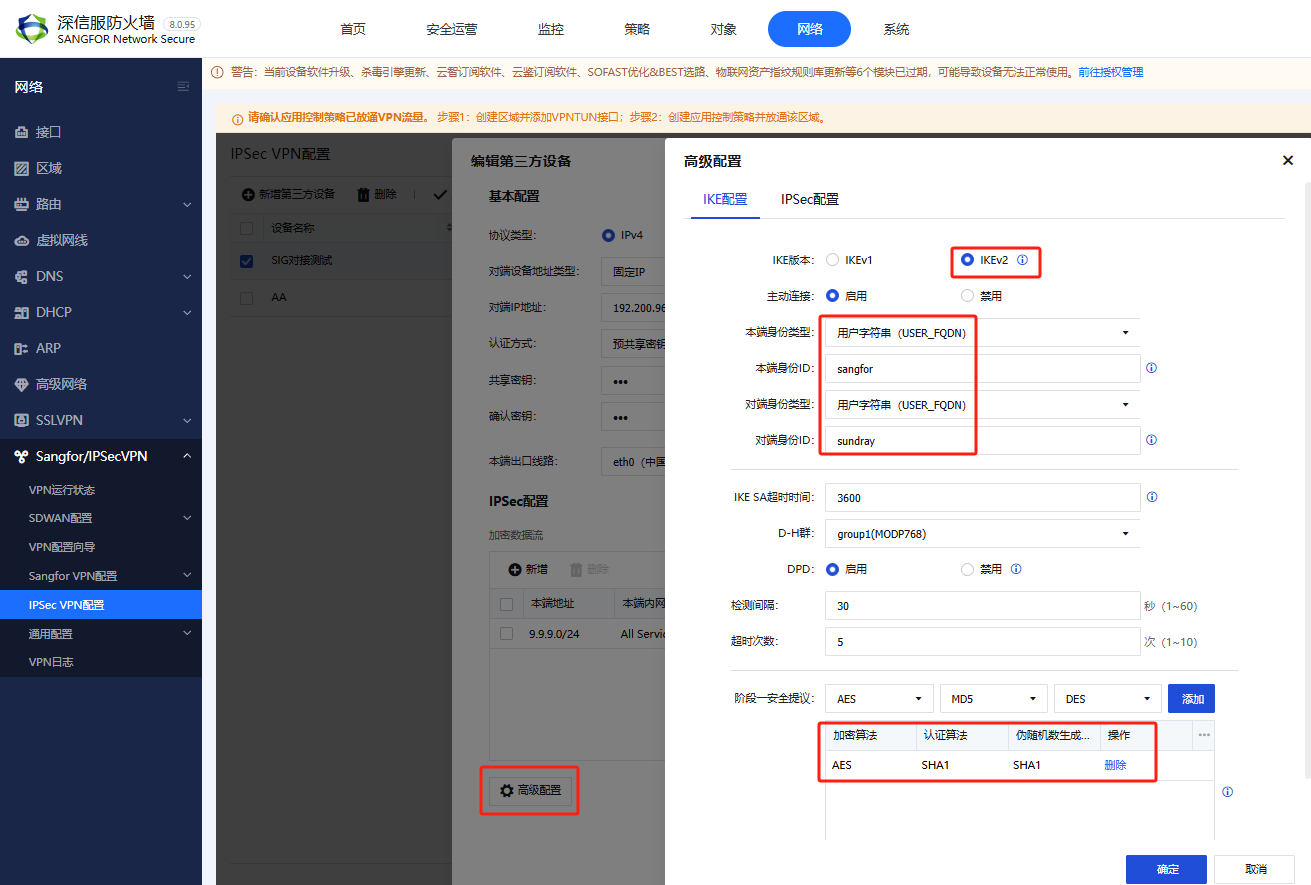This screenshot has height=885, width=1311.
Task: Open the 安全运营 top menu
Action: coord(452,29)
